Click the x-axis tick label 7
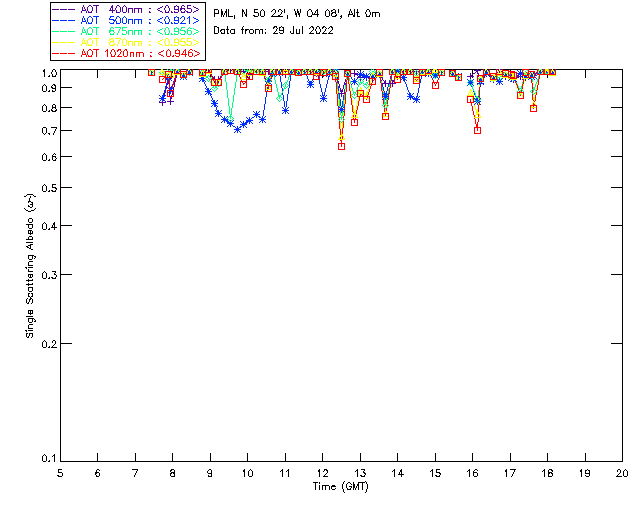Viewport: 640px width, 512px height. [135, 473]
